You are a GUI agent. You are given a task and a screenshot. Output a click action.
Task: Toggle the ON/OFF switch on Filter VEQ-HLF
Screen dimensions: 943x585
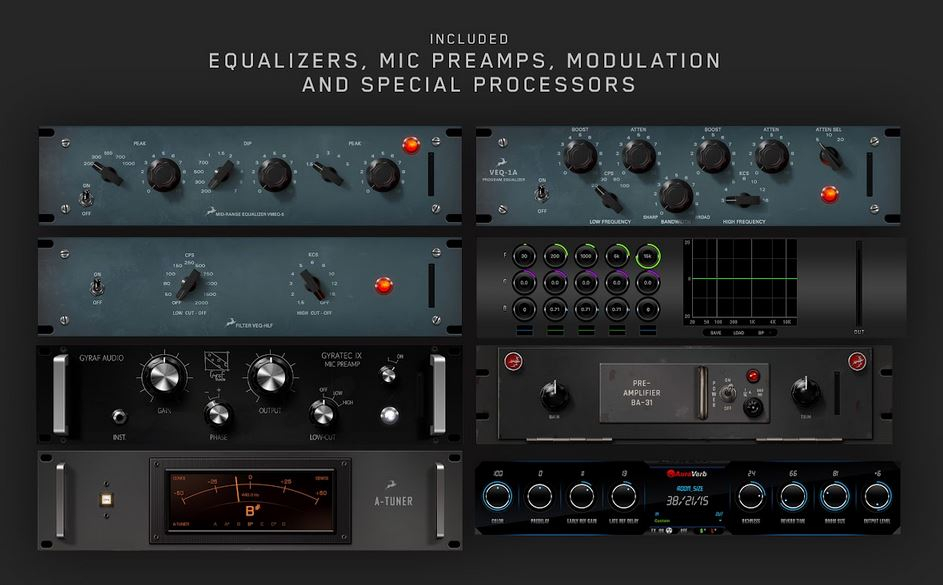[x=97, y=287]
